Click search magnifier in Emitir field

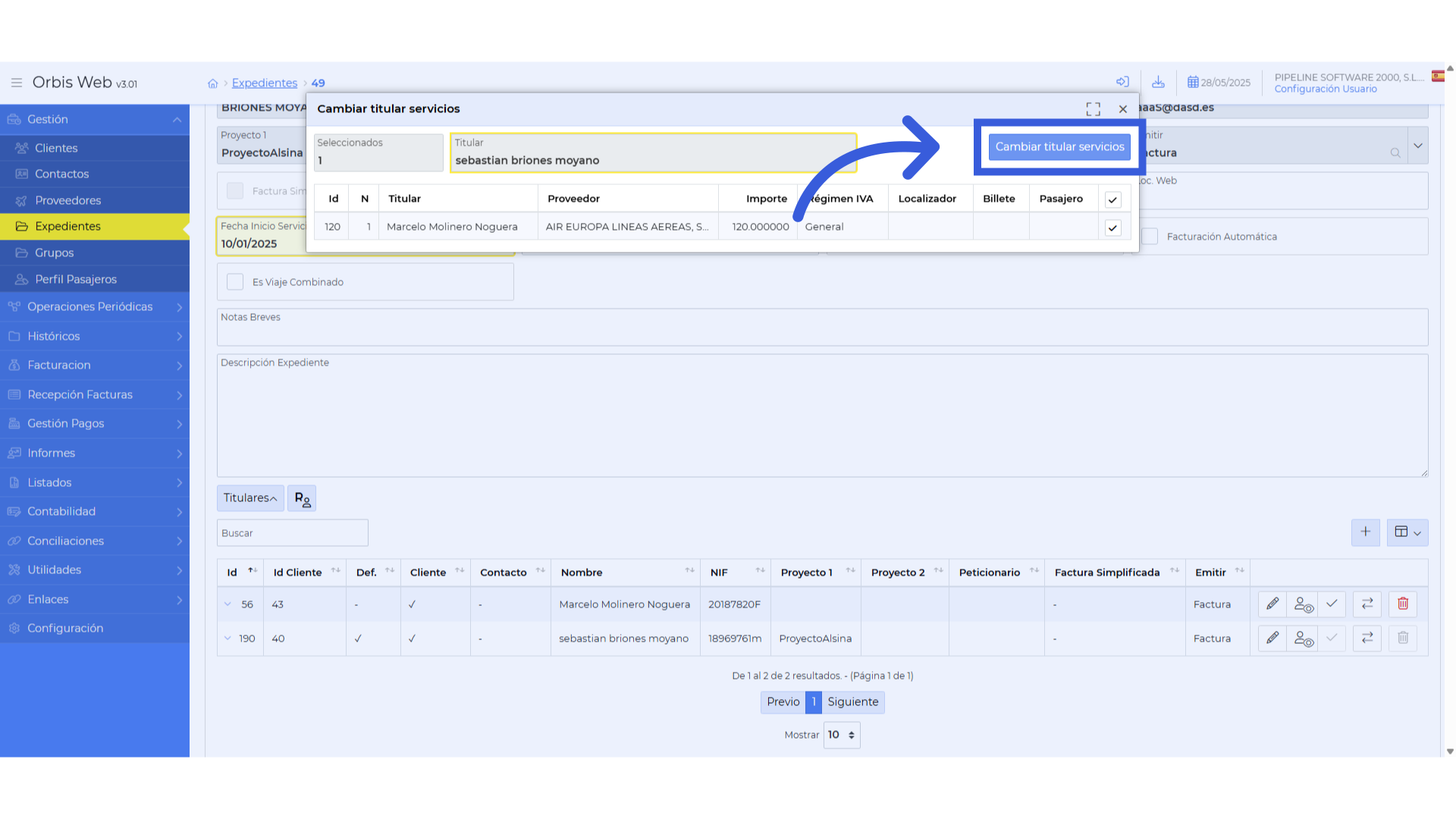point(1395,153)
